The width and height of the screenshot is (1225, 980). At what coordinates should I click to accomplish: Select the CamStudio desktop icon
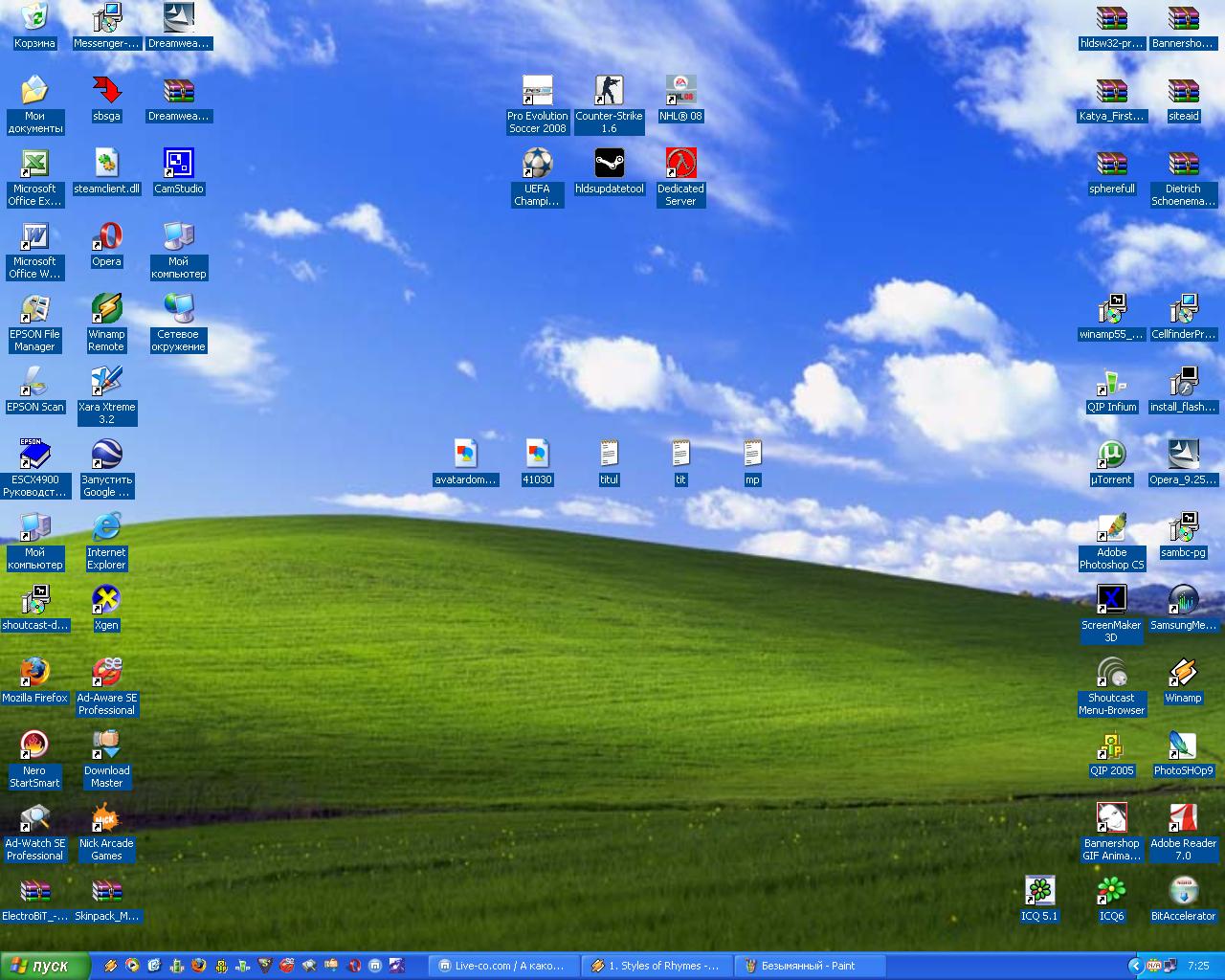[178, 165]
